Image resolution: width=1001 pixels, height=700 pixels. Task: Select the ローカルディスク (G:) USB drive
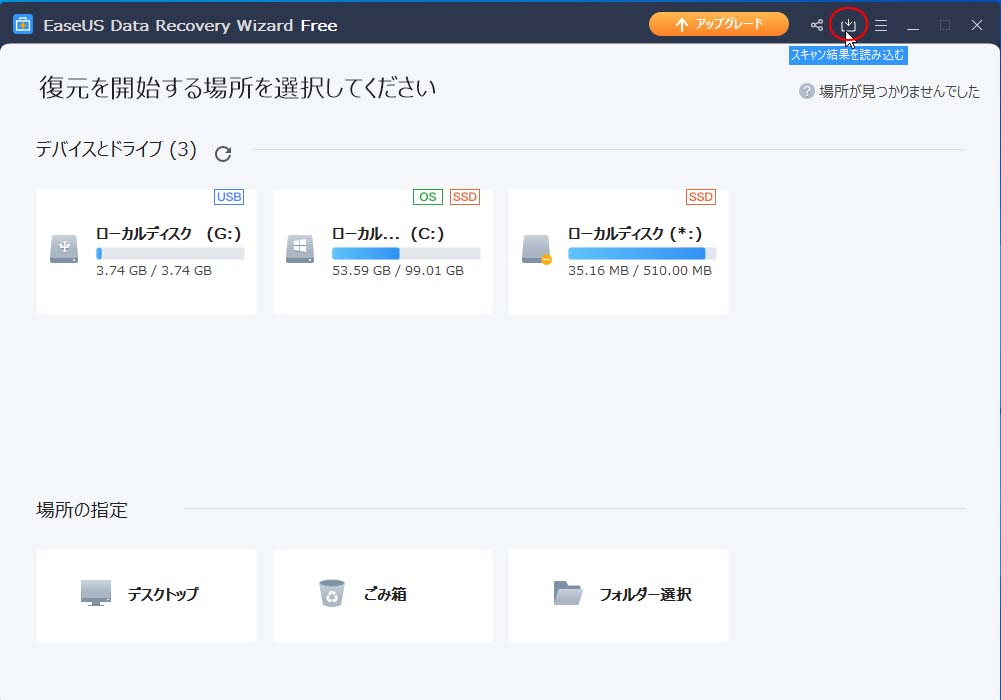tap(146, 251)
